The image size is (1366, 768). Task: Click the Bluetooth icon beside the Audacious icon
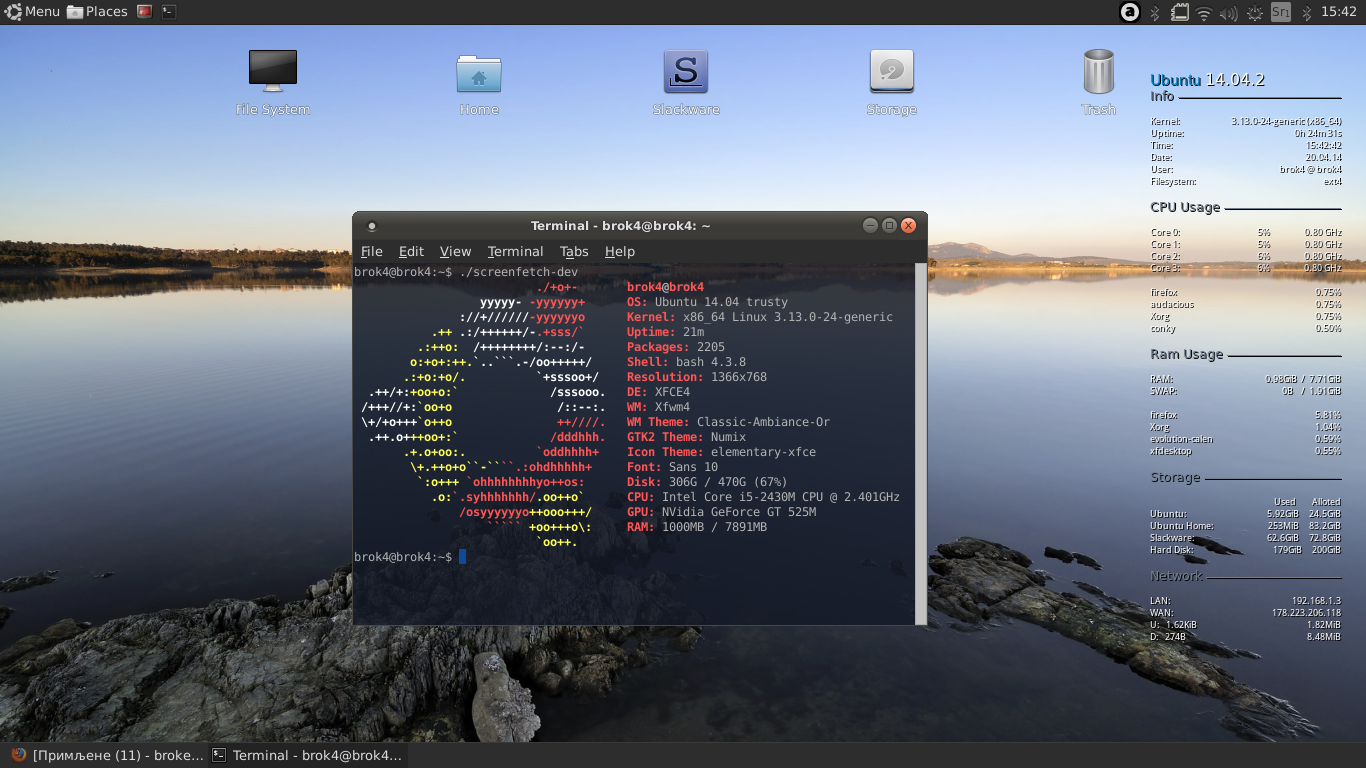[x=1154, y=13]
